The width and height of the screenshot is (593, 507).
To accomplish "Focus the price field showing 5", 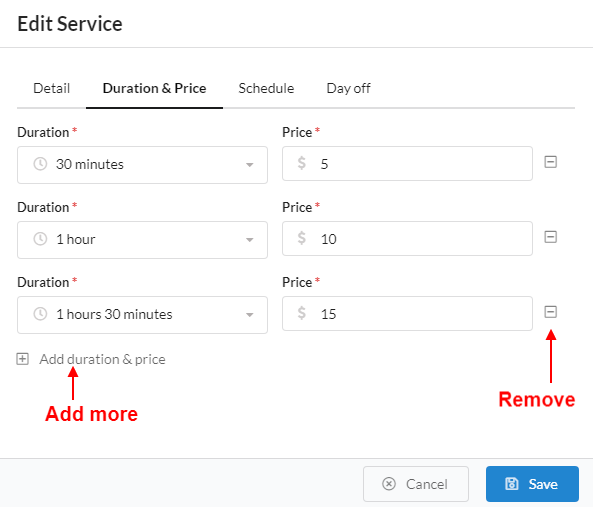I will click(407, 164).
